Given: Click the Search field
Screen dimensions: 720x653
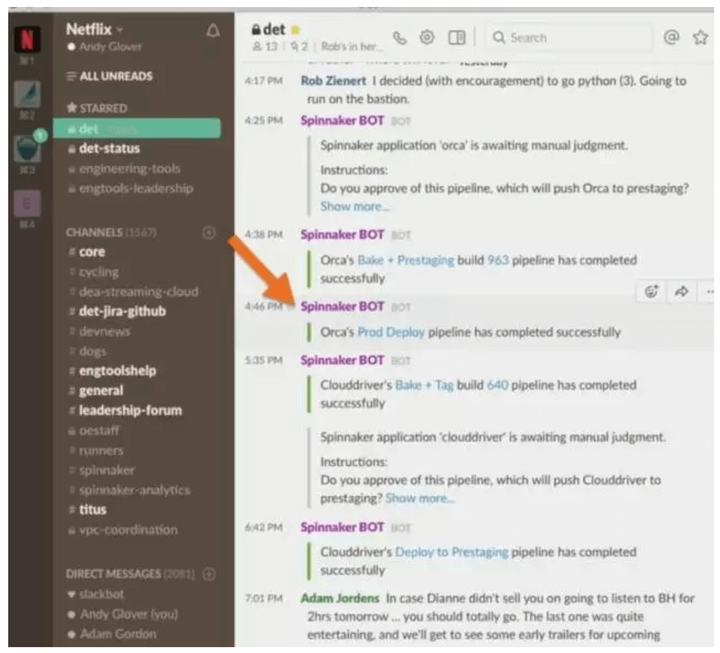Looking at the screenshot, I should coord(568,38).
